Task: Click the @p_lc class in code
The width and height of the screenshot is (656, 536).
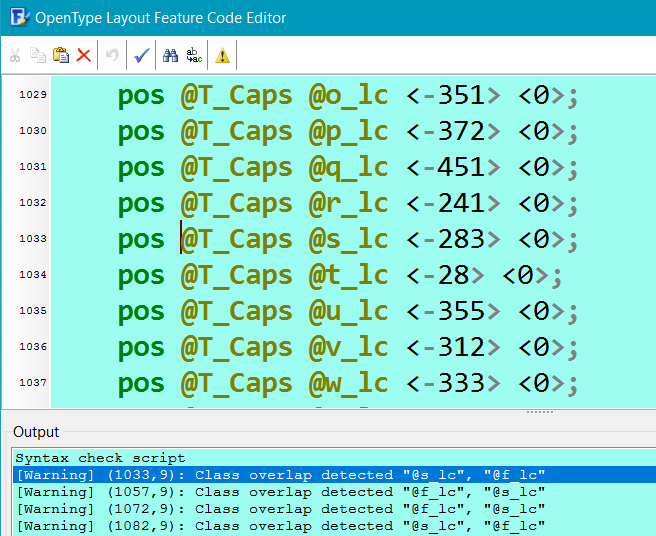Action: point(348,132)
